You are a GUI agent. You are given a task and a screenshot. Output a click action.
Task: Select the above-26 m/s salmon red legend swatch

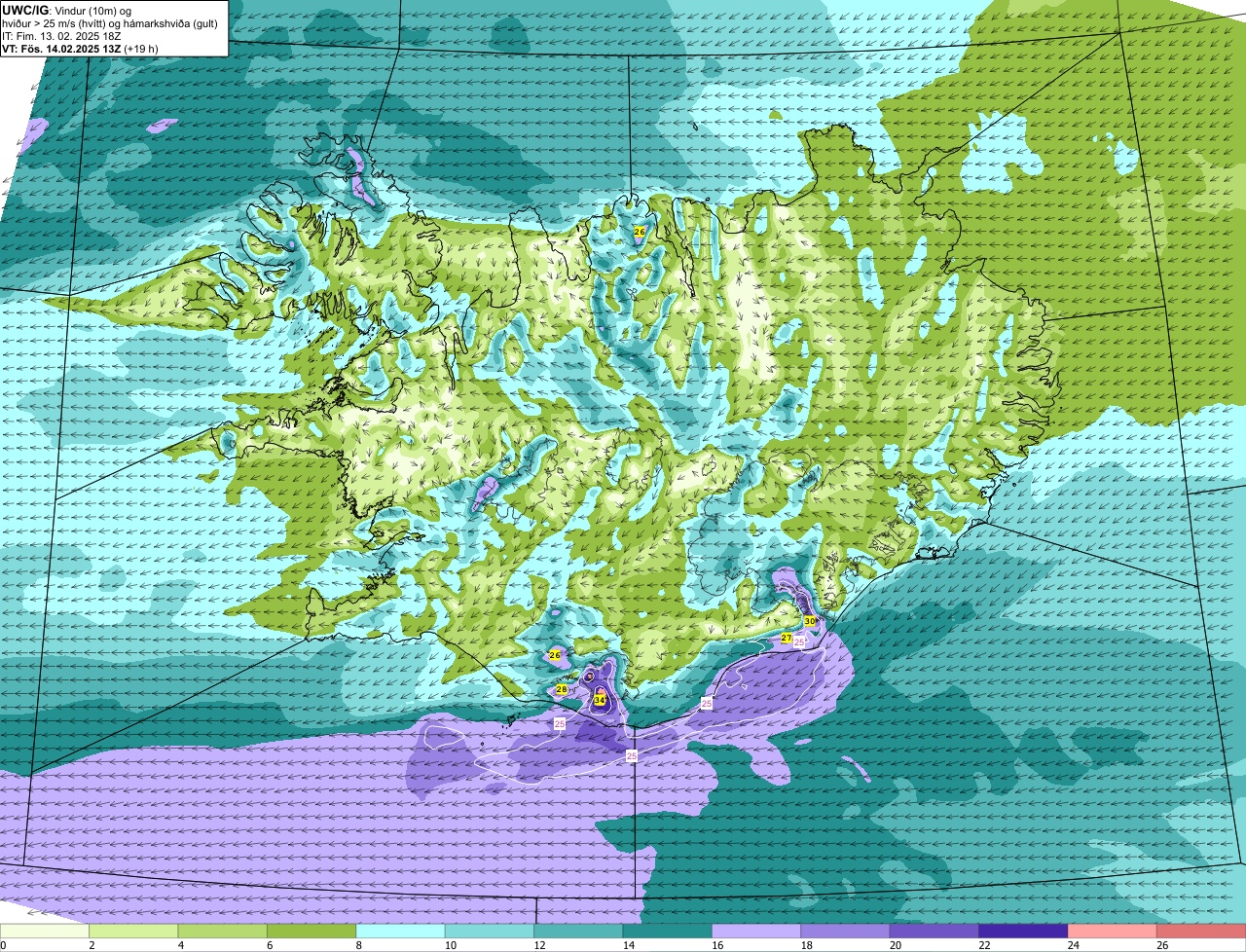click(1201, 931)
